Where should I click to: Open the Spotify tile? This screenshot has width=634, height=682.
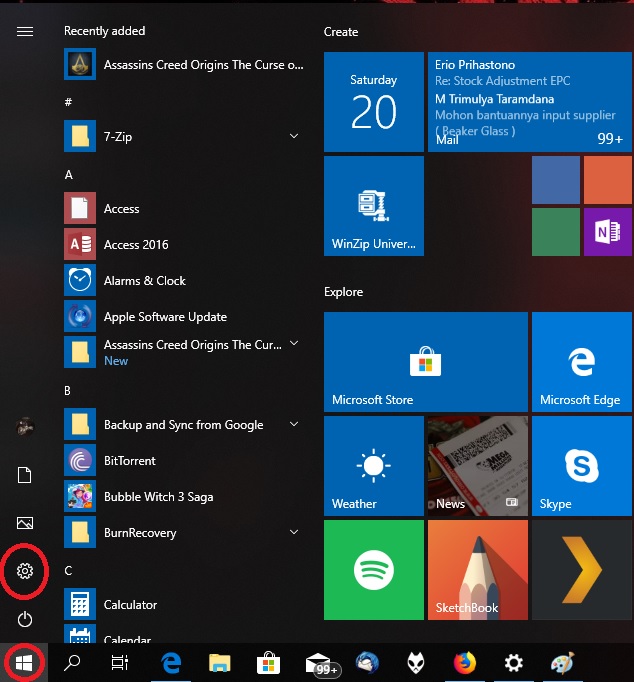click(x=374, y=570)
